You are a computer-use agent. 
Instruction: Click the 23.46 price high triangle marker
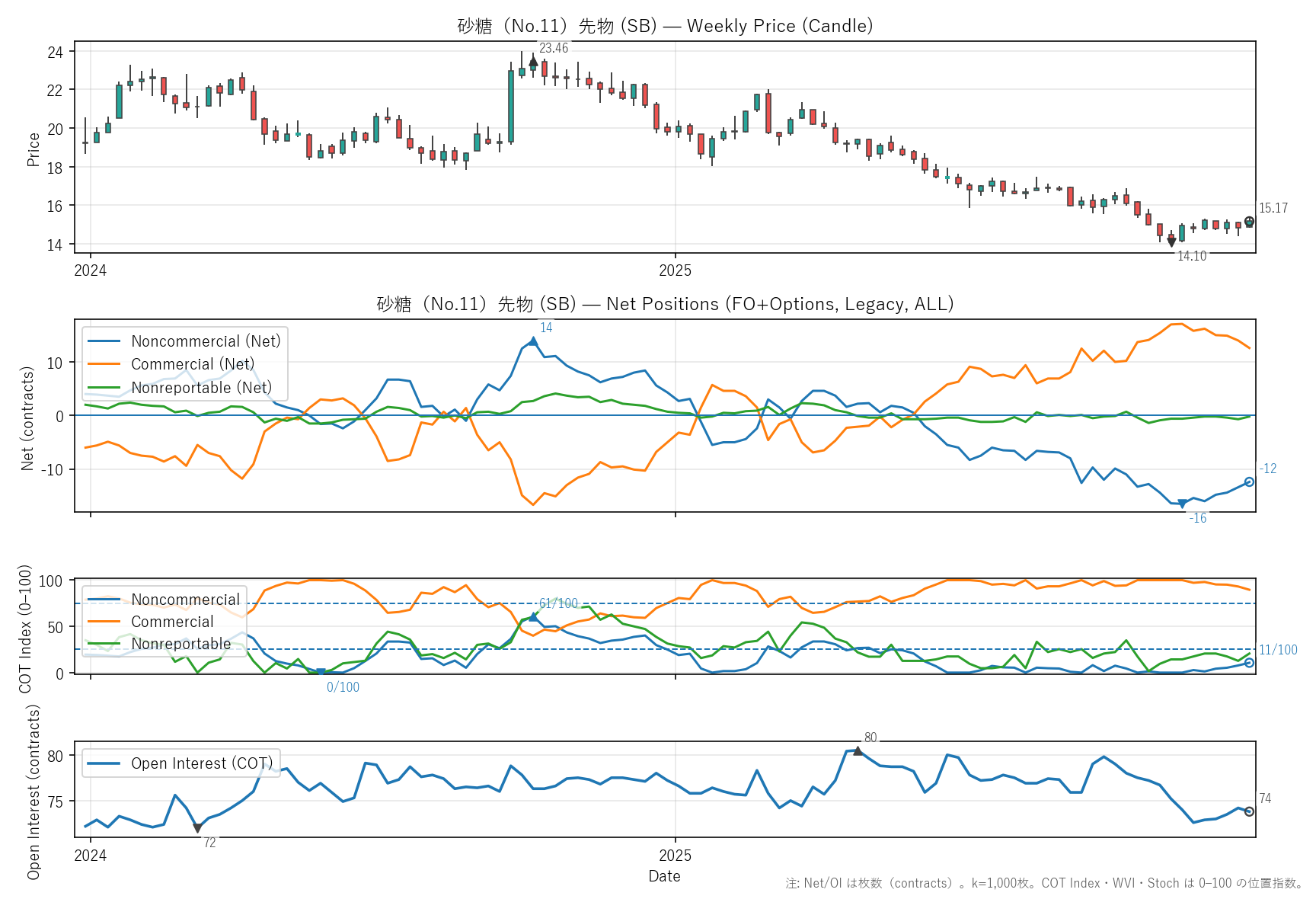[x=533, y=61]
